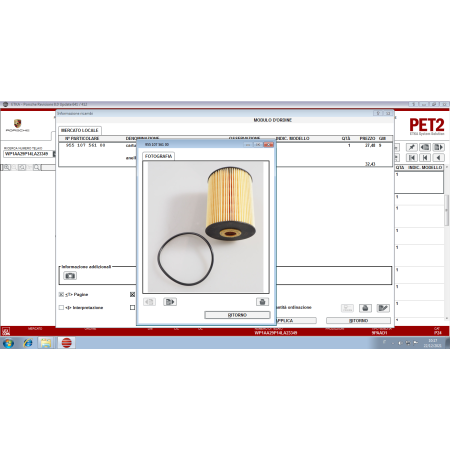Screen dimensions: 450x450
Task: Toggle the unchecked box behind the photo dialog
Action: coord(132,307)
